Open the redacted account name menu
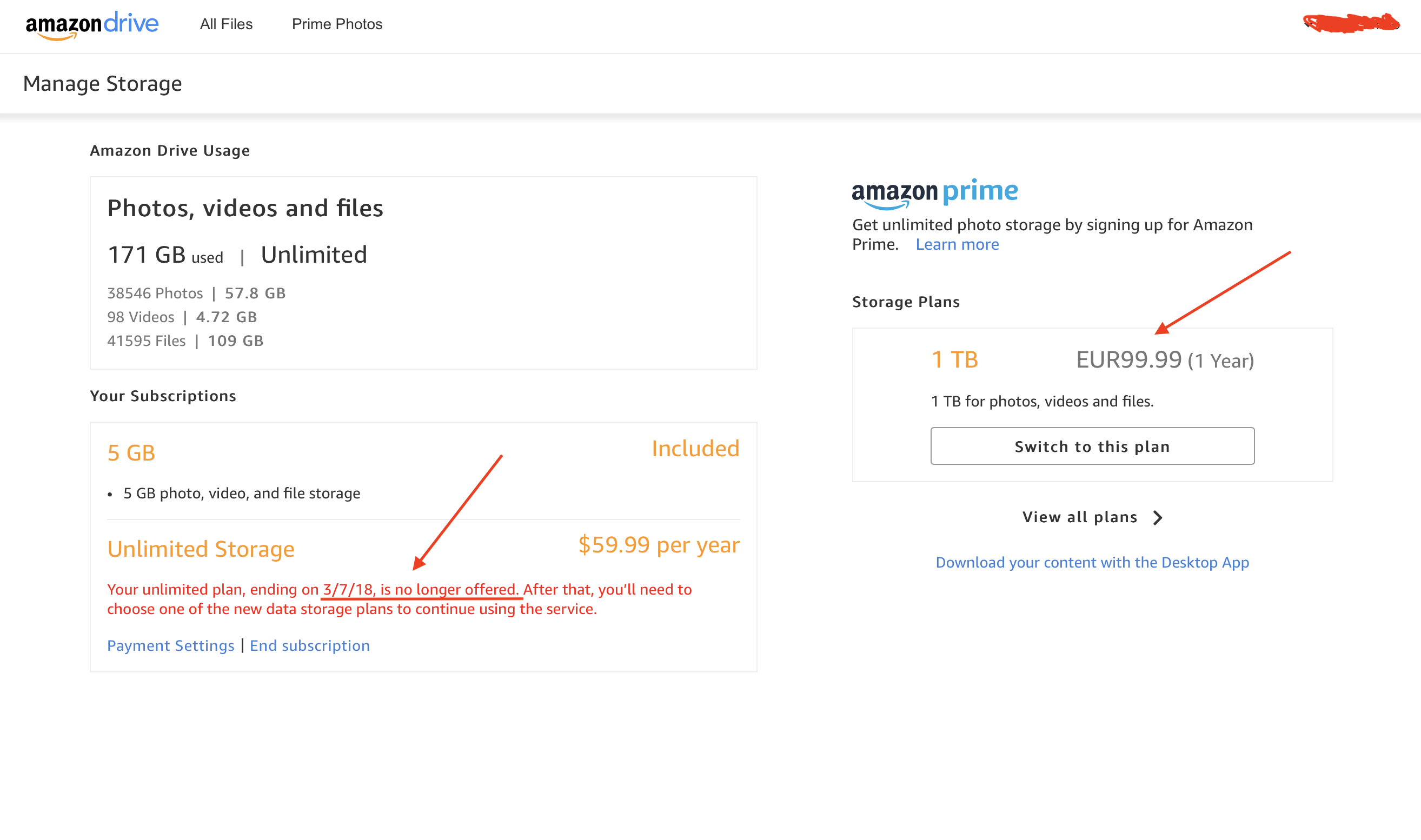1421x840 pixels. (1351, 23)
